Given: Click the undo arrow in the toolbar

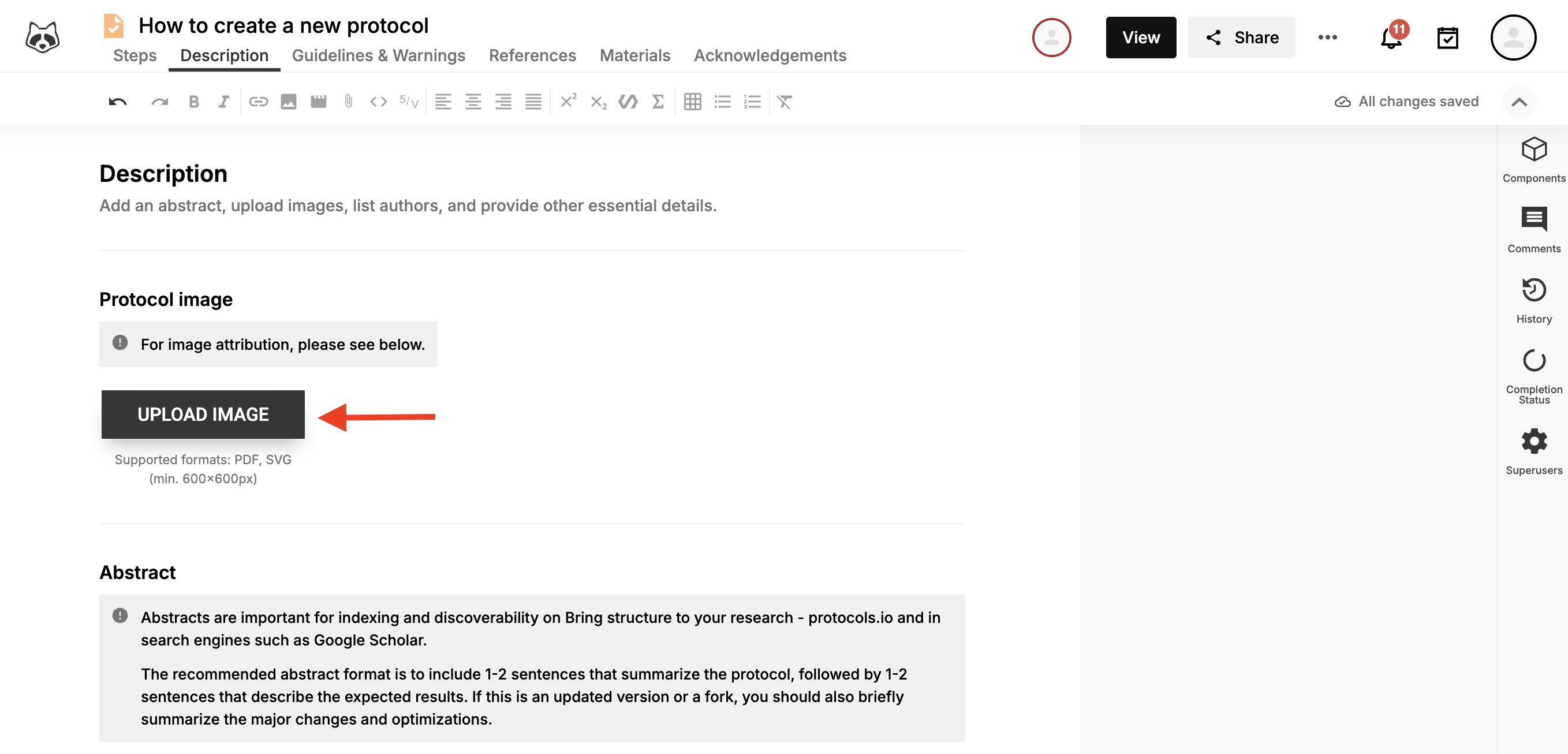Looking at the screenshot, I should 117,102.
